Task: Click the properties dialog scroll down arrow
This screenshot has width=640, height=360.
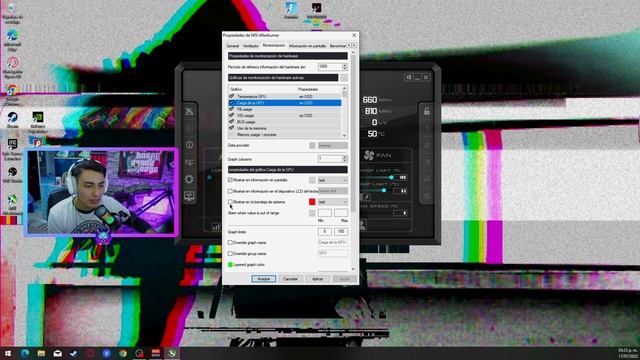Action: [x=353, y=269]
